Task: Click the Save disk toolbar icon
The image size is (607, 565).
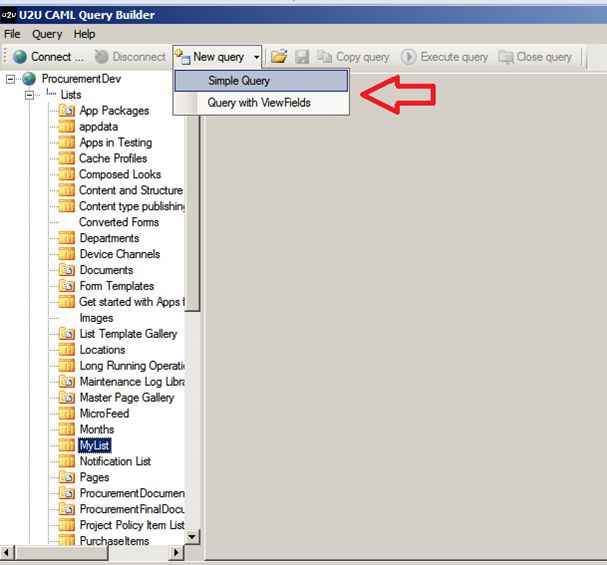Action: point(302,57)
